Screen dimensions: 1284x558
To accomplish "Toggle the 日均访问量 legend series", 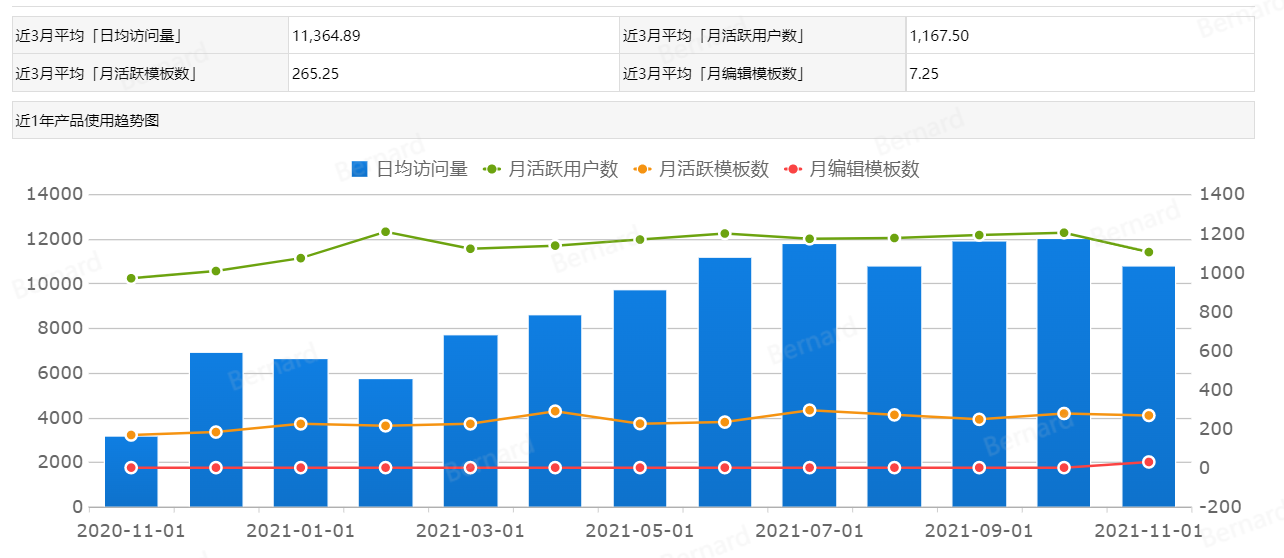I will 410,169.
